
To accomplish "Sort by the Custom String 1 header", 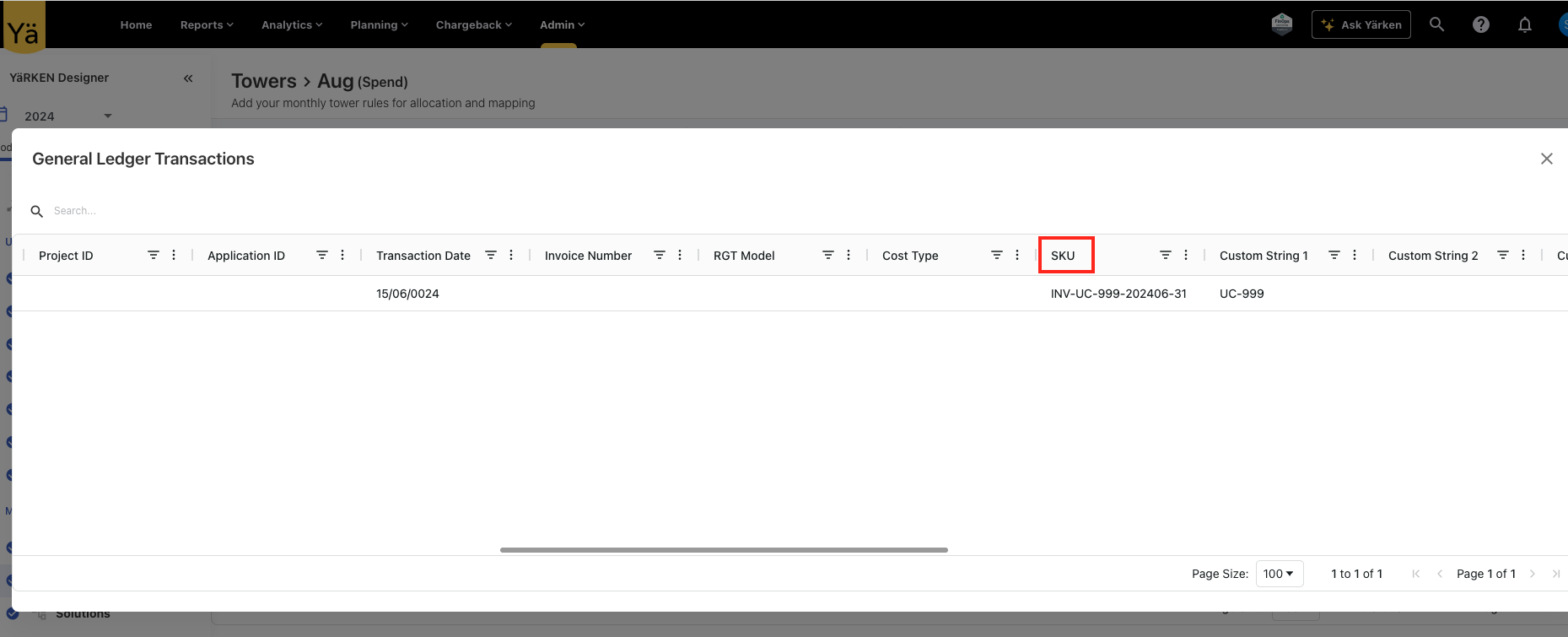I will [x=1264, y=256].
